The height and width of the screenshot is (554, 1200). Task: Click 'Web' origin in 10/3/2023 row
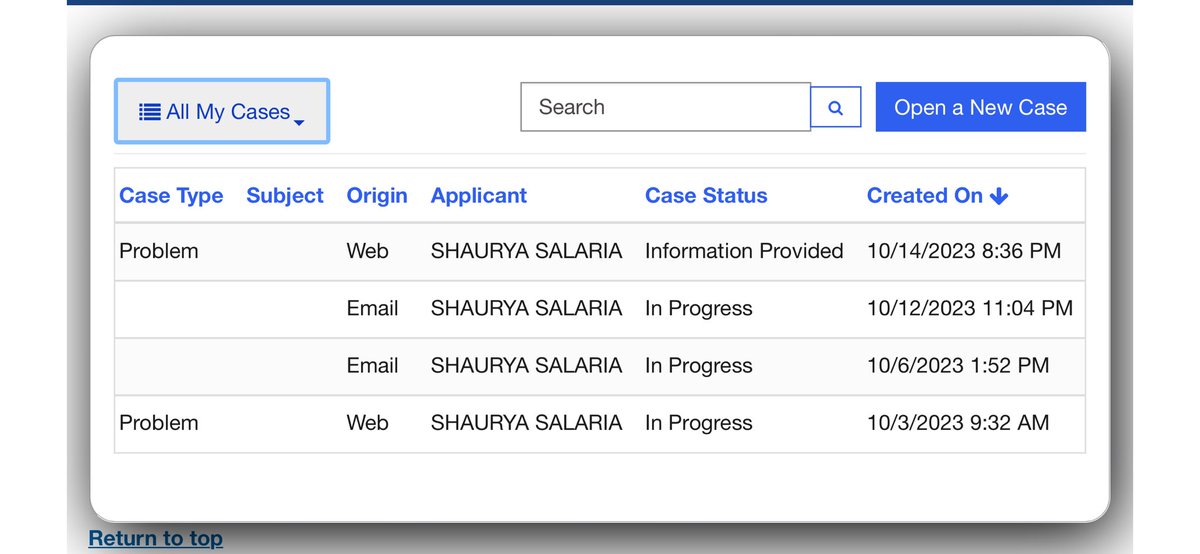click(367, 423)
